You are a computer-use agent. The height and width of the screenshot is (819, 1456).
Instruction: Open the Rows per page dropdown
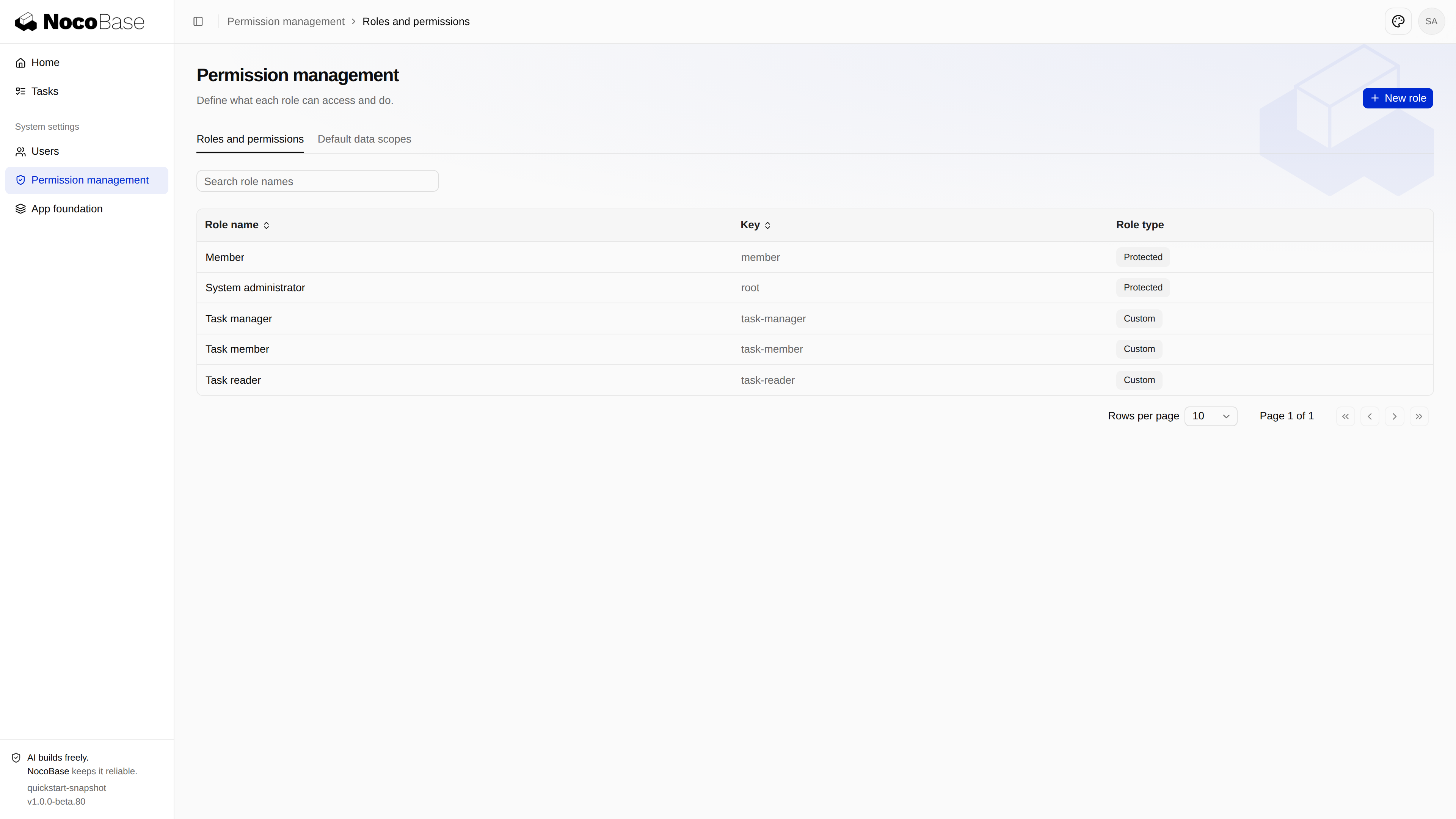coord(1211,416)
